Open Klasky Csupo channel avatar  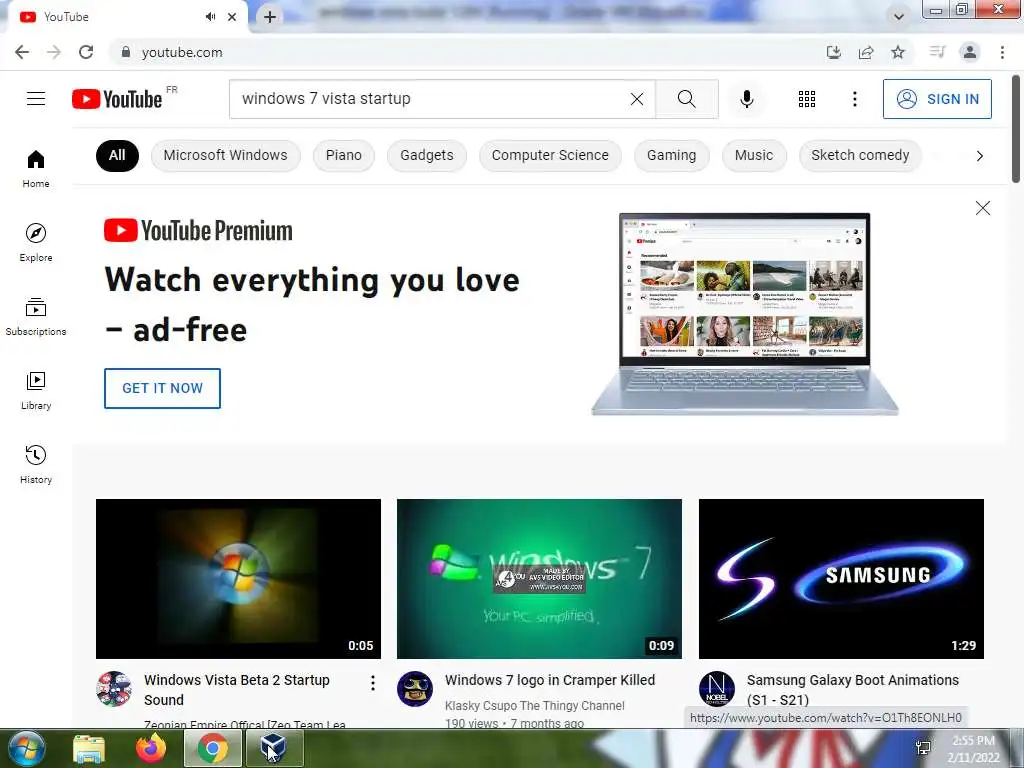[415, 689]
